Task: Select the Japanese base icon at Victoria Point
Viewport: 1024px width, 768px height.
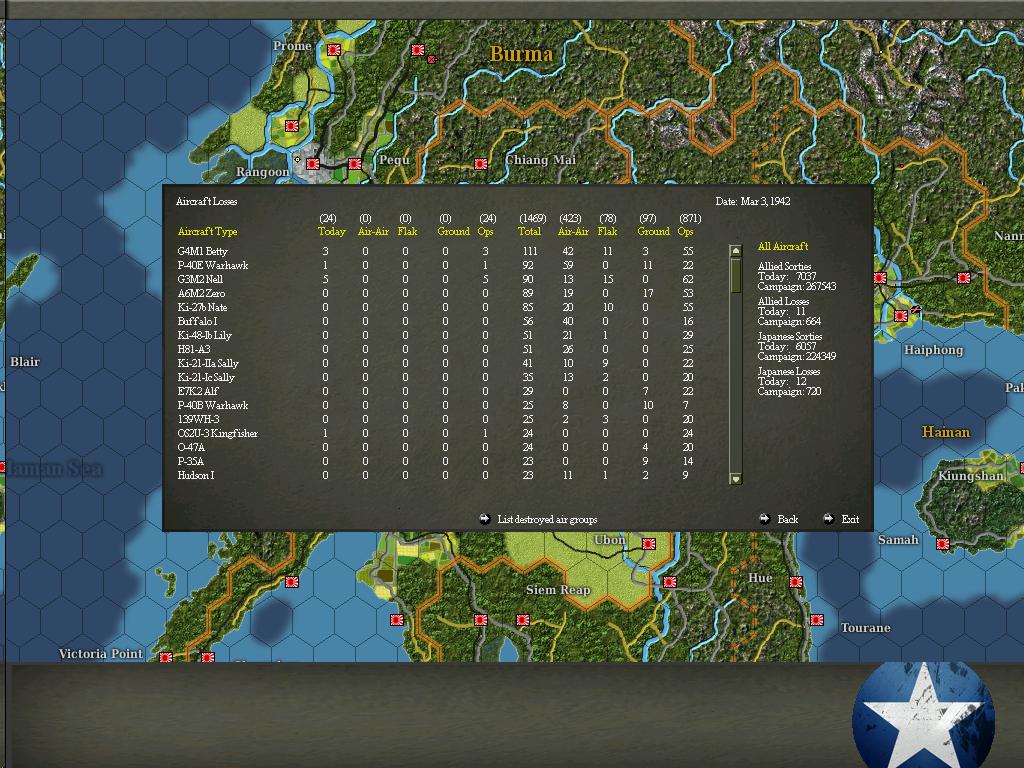Action: 166,657
